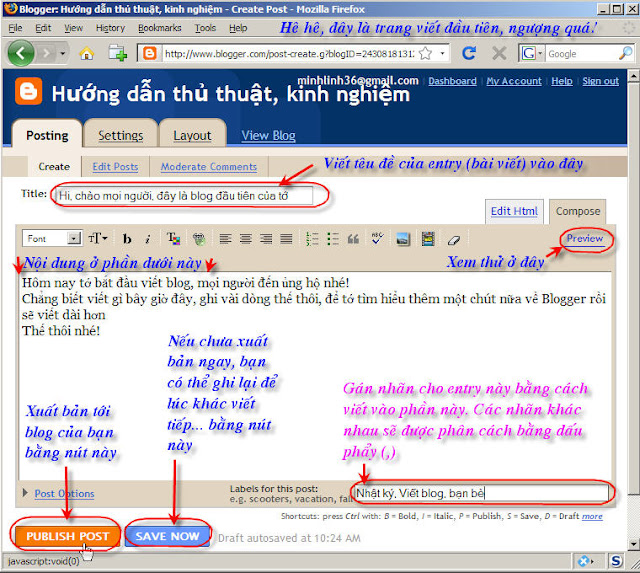Open the My Account link
This screenshot has width=640, height=573.
[514, 81]
